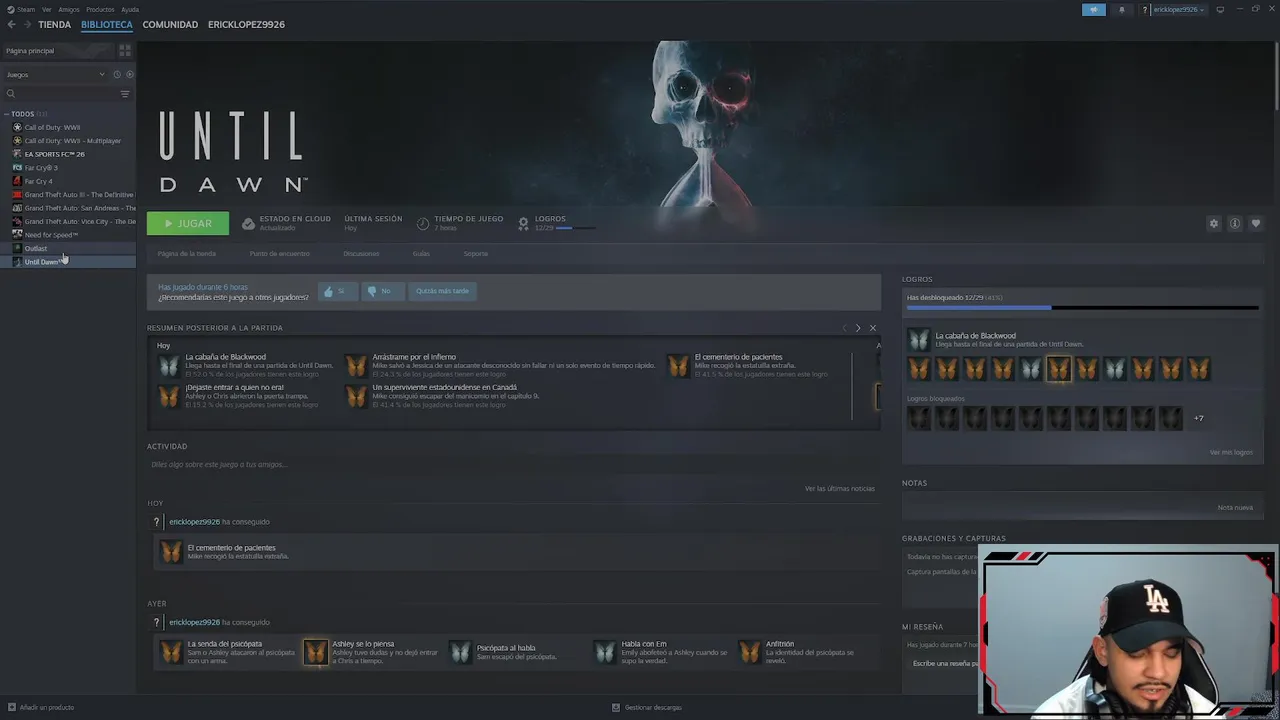Close the post-game summary panel
The height and width of the screenshot is (720, 1280).
click(x=872, y=328)
